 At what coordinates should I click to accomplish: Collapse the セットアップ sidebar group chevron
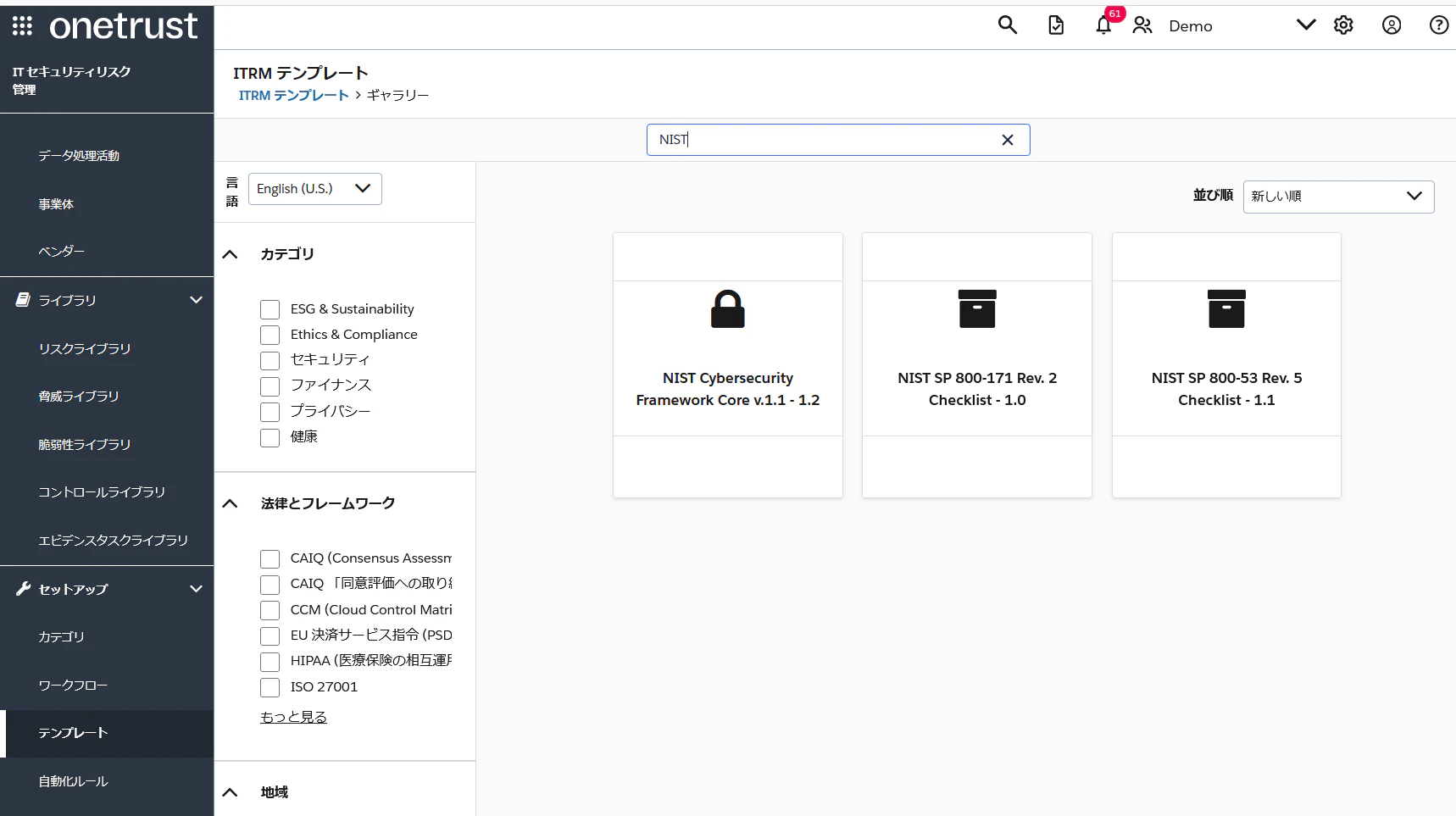coord(196,589)
